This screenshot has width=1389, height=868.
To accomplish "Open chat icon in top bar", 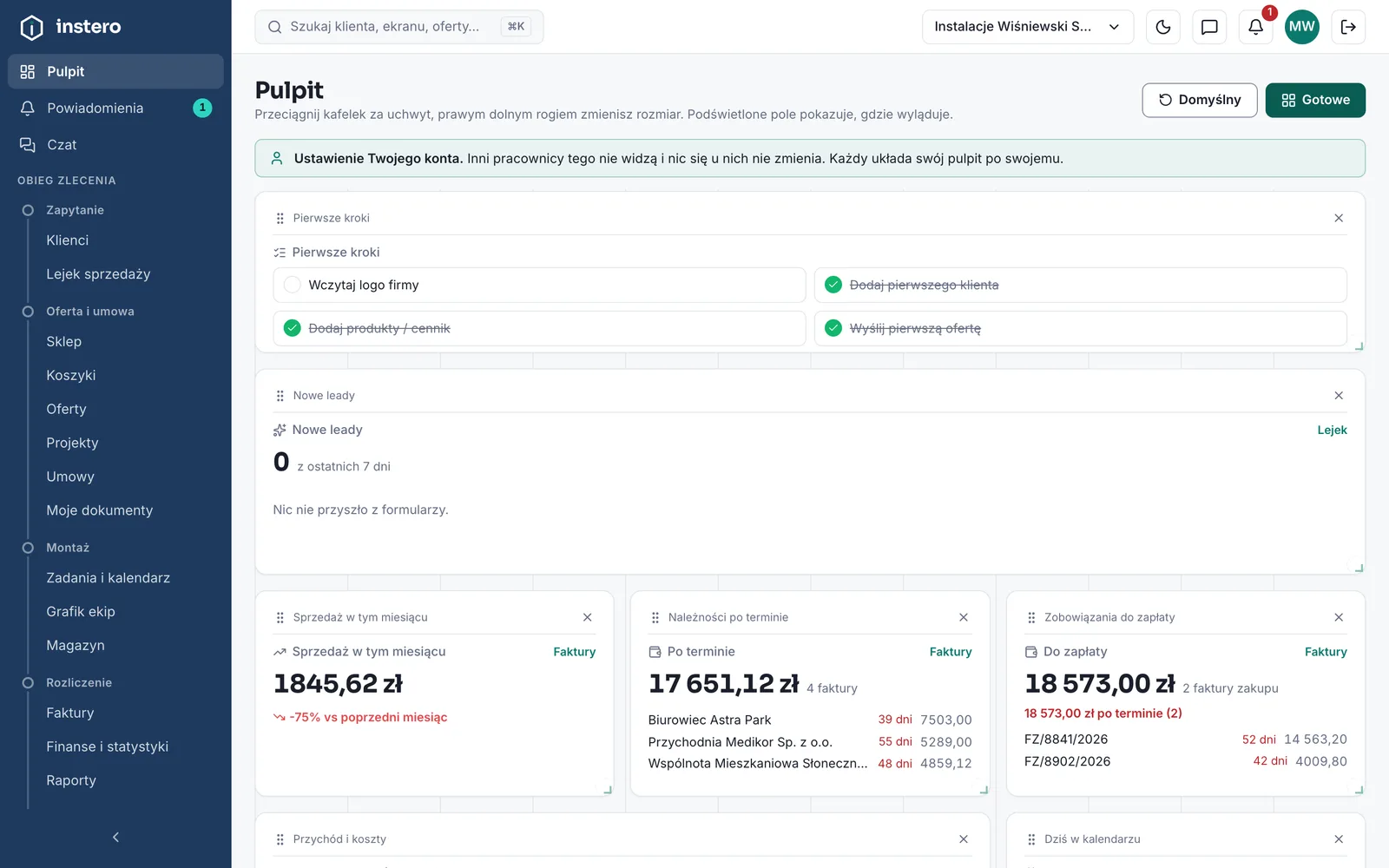I will click(1209, 27).
